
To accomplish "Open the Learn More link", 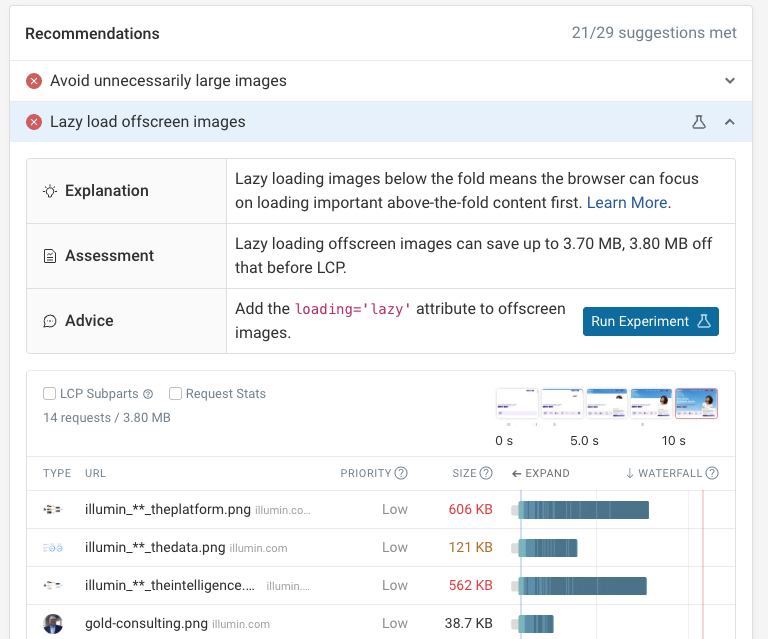I will 627,203.
